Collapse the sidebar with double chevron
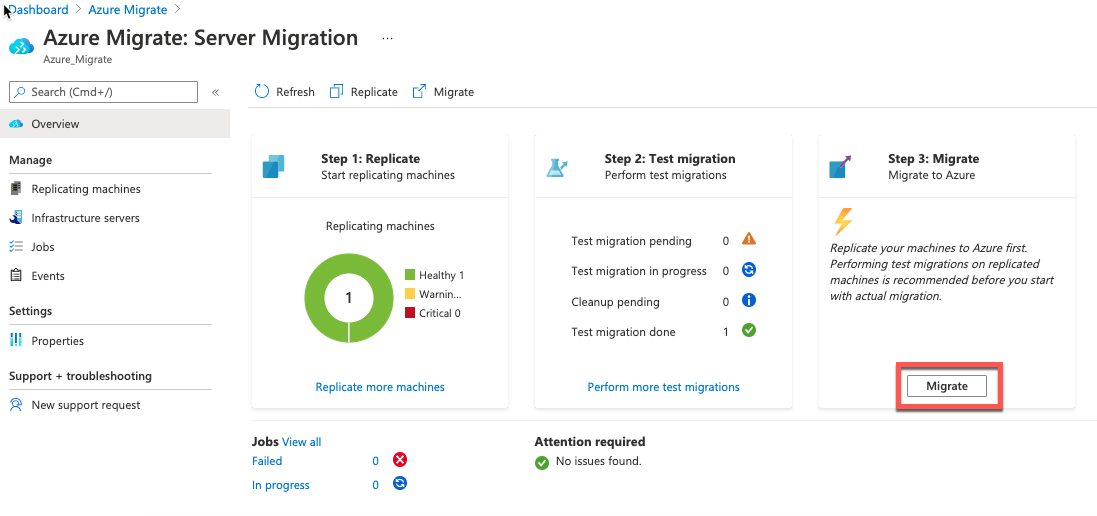The height and width of the screenshot is (516, 1097). tap(215, 92)
